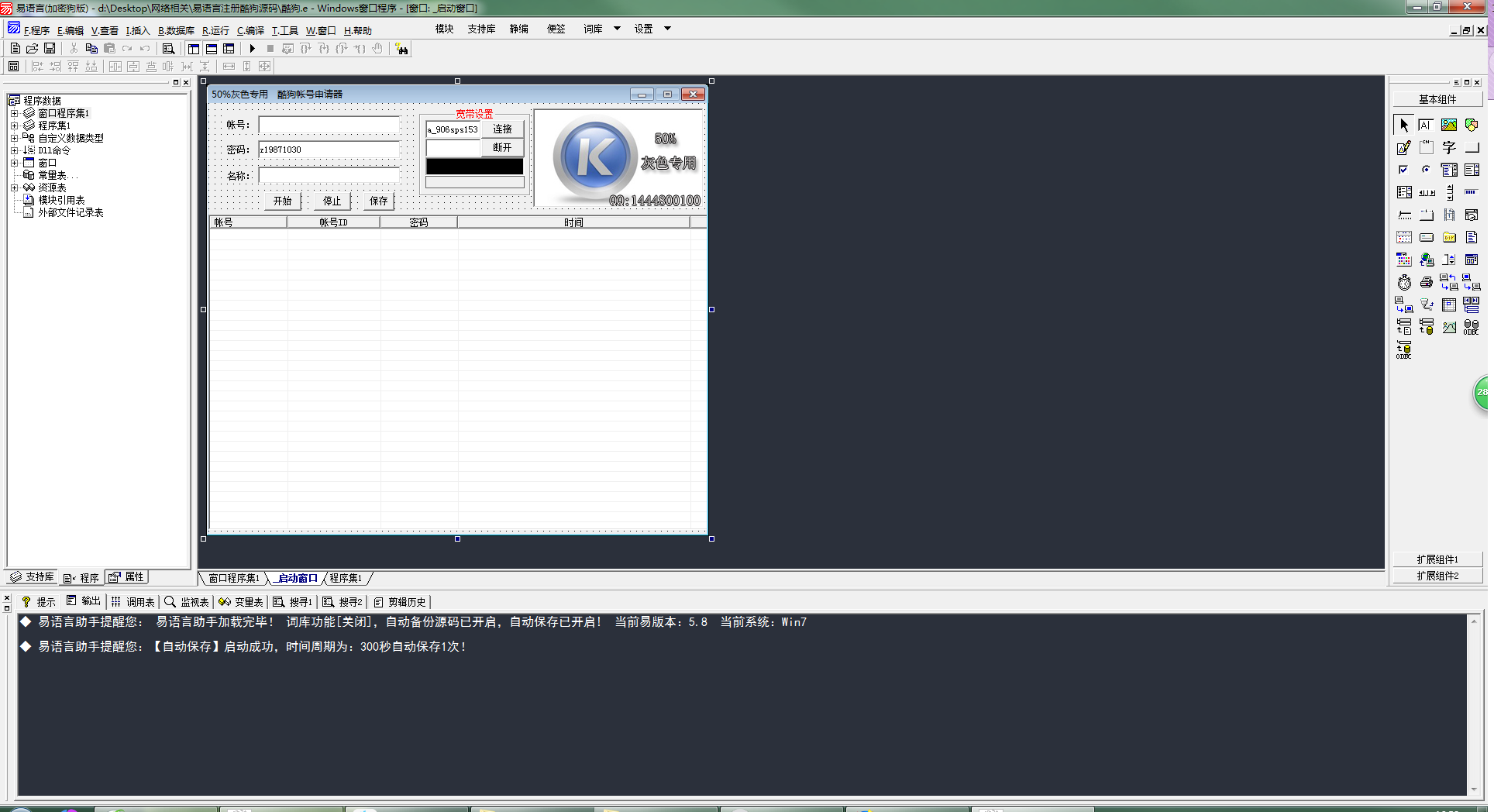Click the 连接 button in 宽带设置

(502, 129)
